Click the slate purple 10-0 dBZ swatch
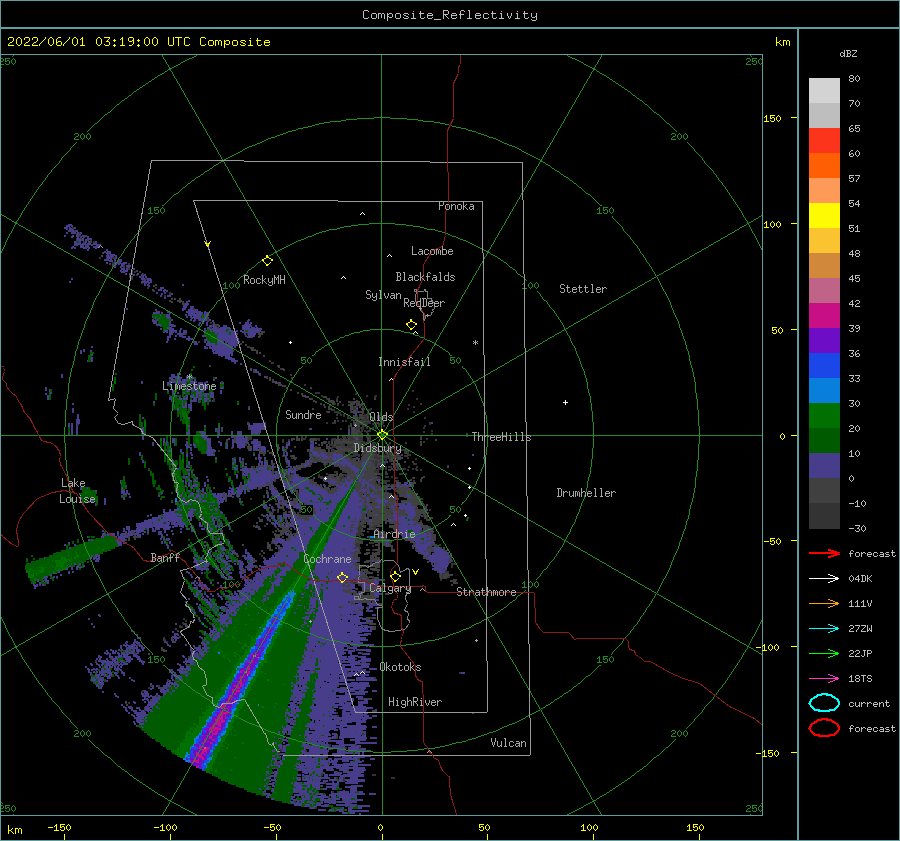 (824, 466)
